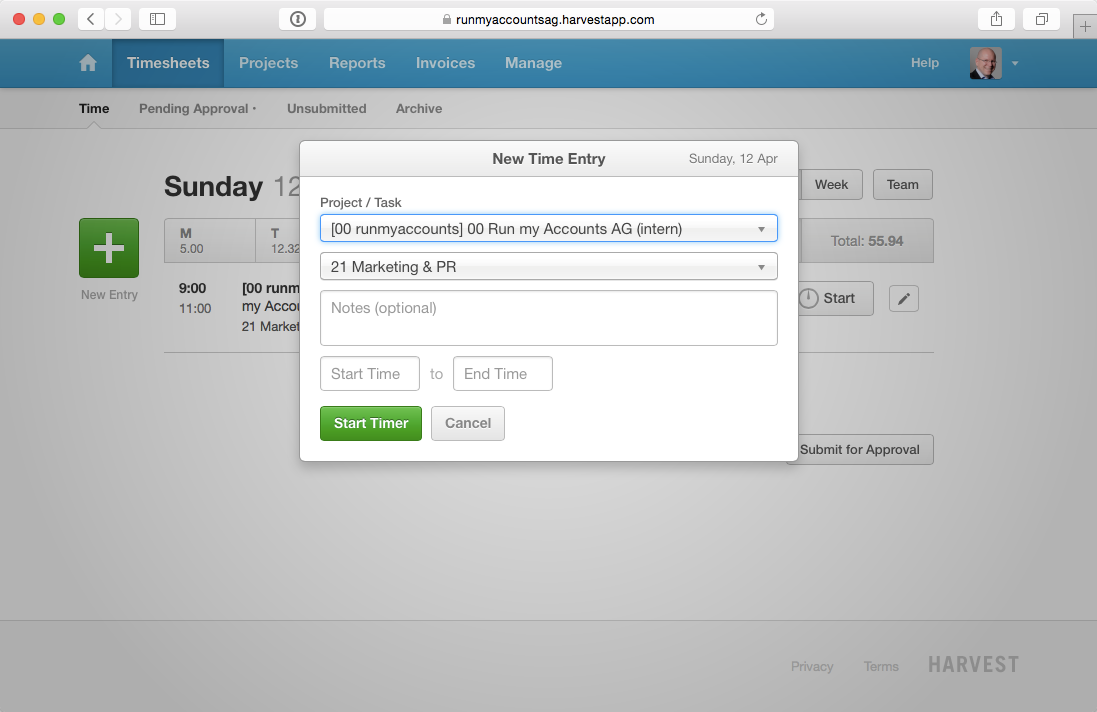Open the Safari share menu
Screen dimensions: 1097x712
(996, 19)
